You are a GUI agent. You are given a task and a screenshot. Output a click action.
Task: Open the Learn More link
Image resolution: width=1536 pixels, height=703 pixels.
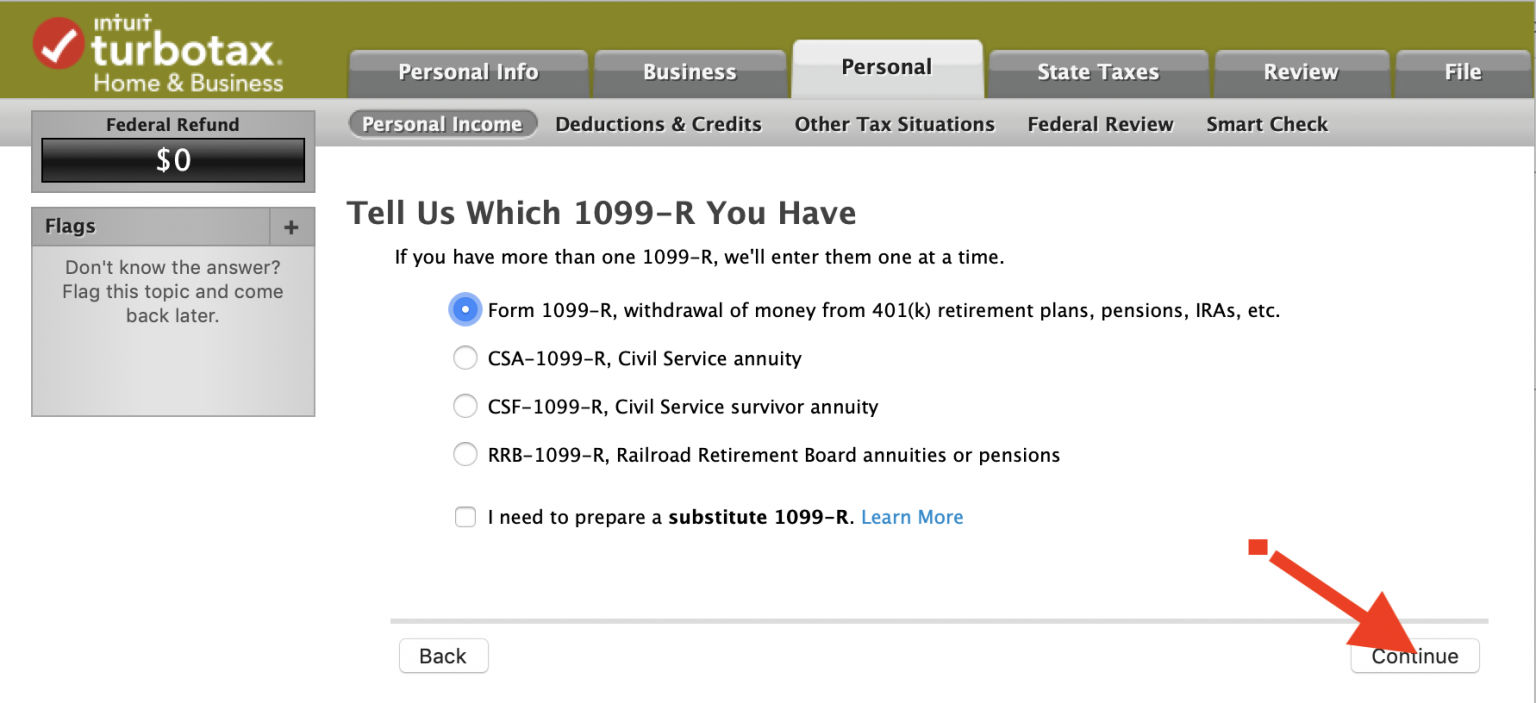click(x=911, y=517)
